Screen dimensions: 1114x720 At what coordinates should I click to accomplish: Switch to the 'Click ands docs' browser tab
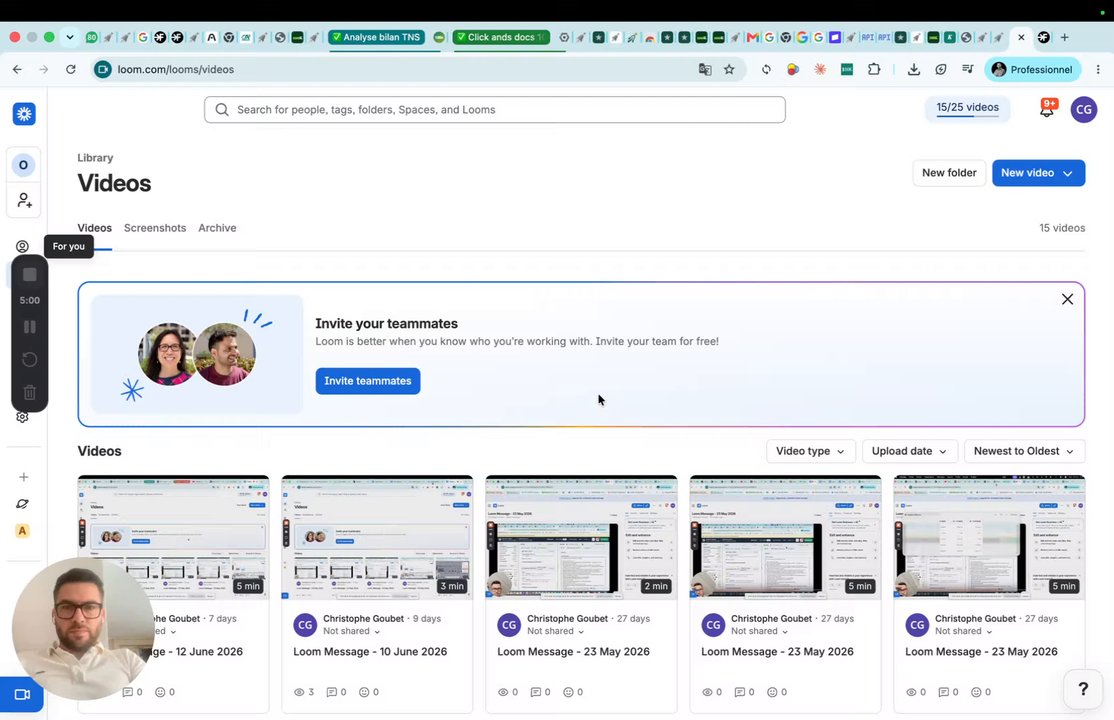(x=501, y=37)
